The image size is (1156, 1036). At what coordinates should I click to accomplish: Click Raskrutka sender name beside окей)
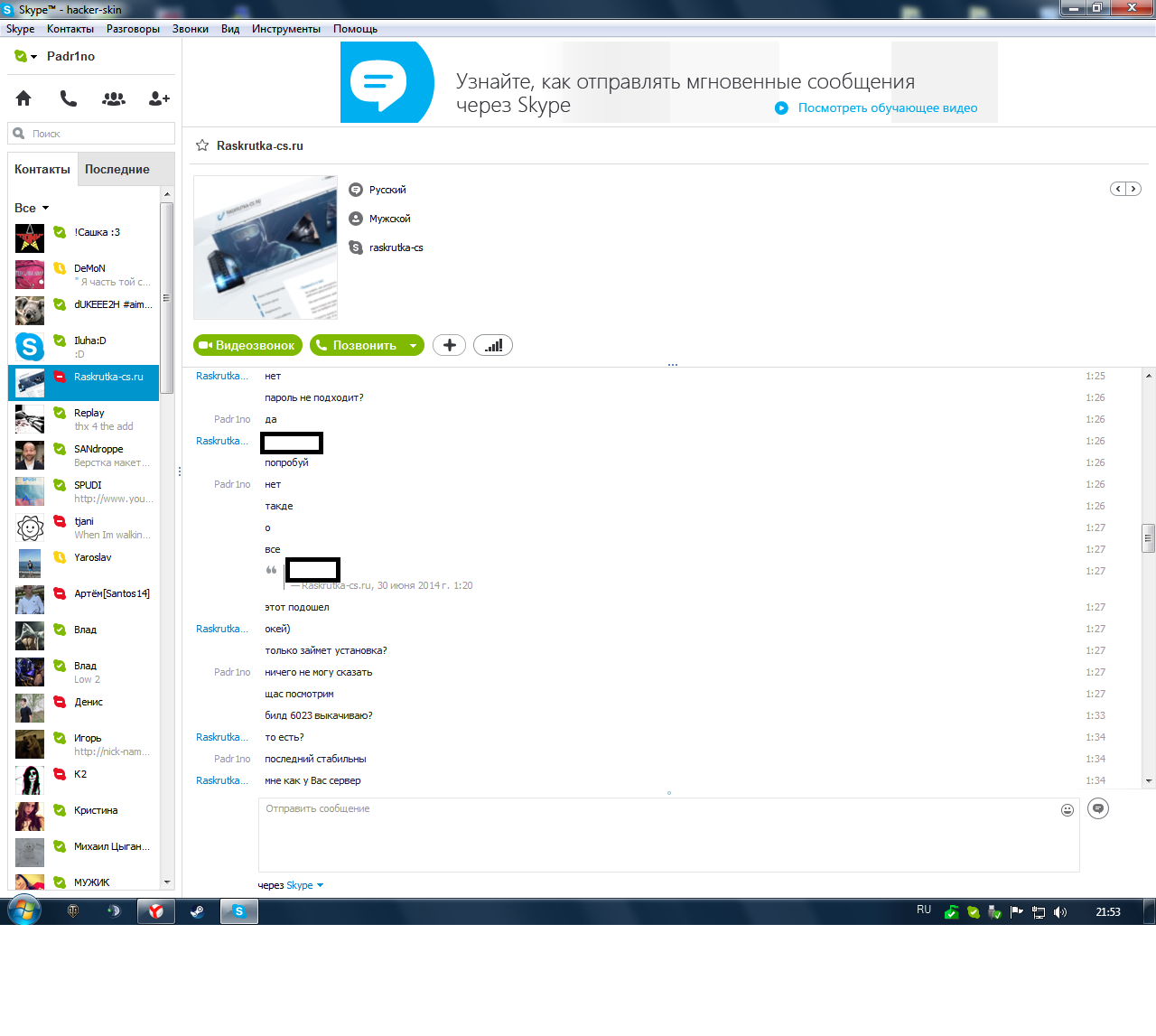(222, 629)
